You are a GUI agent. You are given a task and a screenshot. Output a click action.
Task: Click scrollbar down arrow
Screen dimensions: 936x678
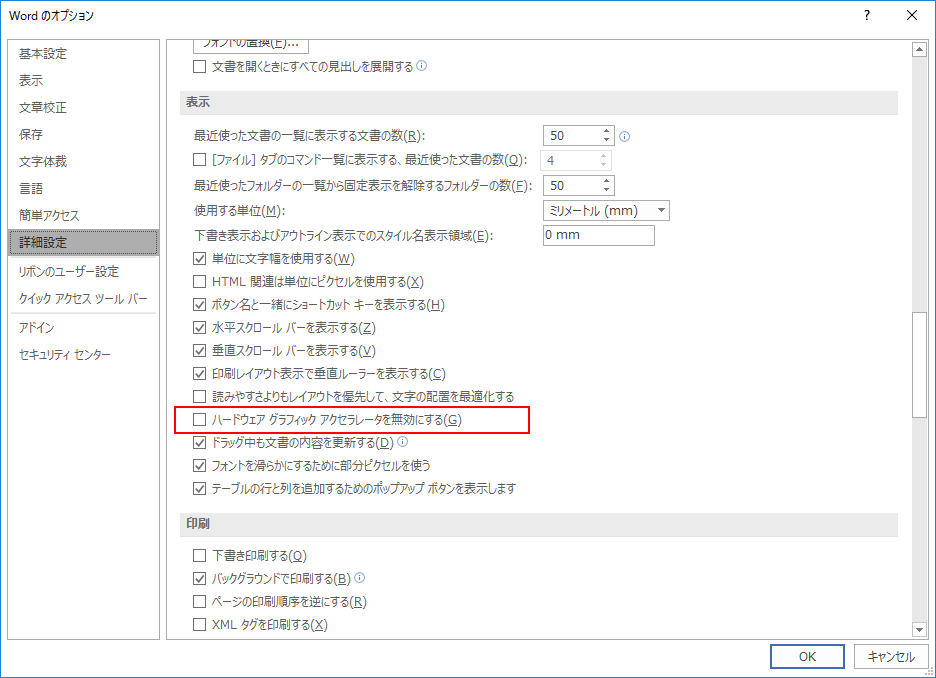point(919,629)
